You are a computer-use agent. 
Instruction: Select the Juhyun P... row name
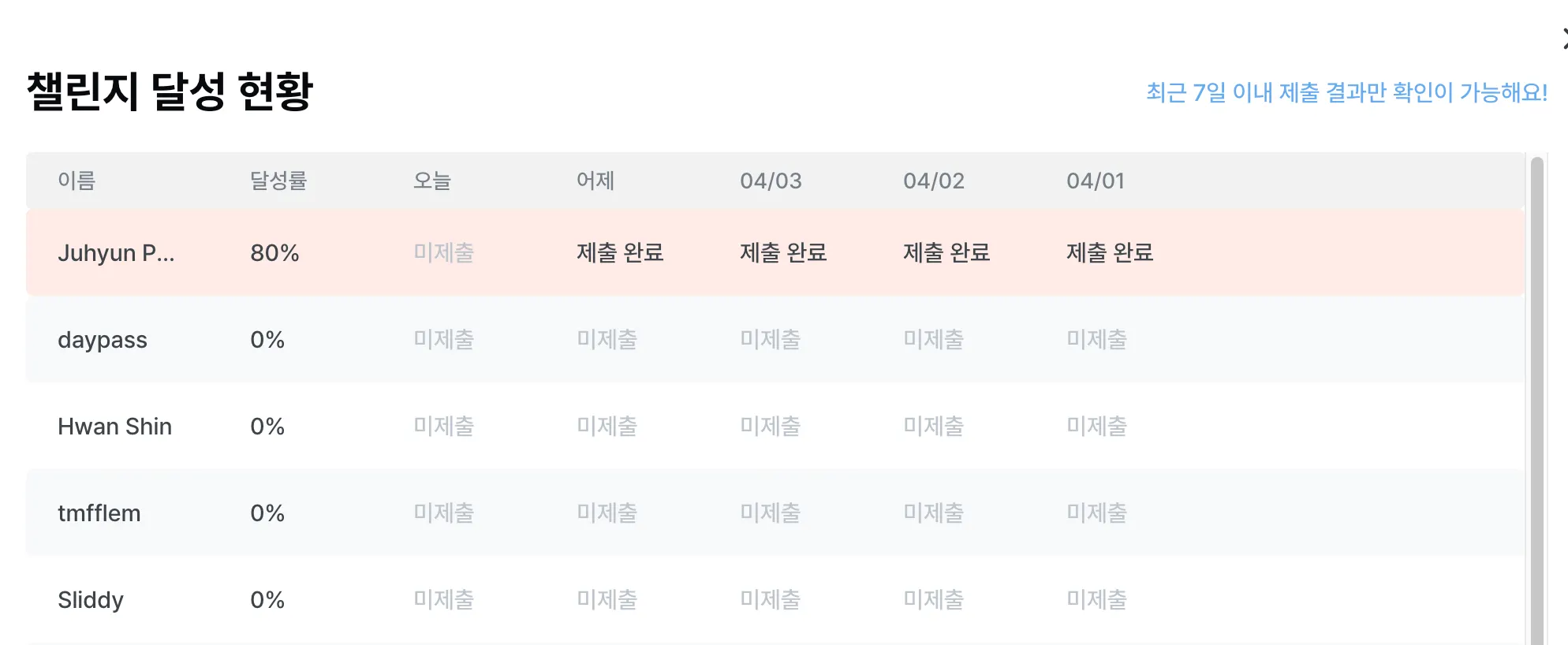click(x=116, y=253)
